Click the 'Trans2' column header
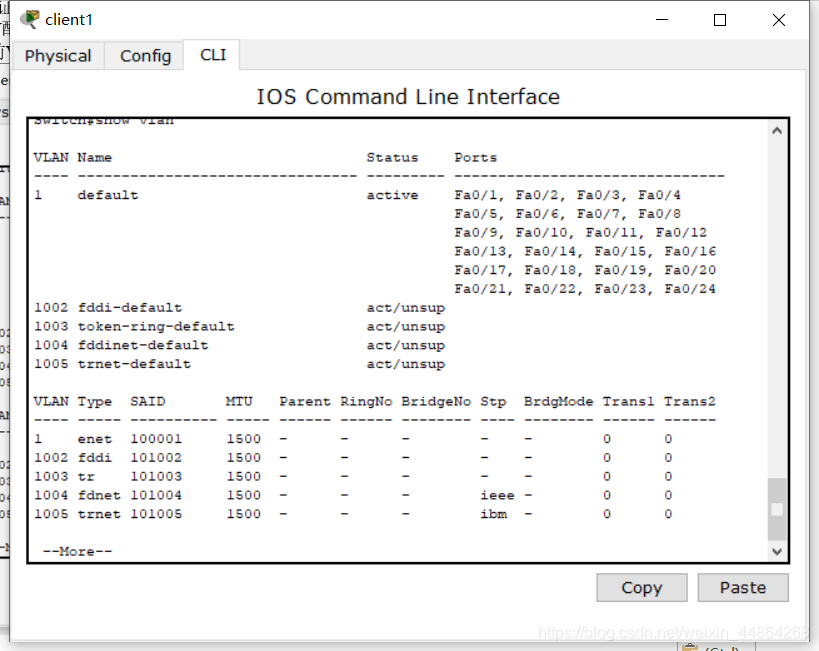819x651 pixels. (689, 401)
